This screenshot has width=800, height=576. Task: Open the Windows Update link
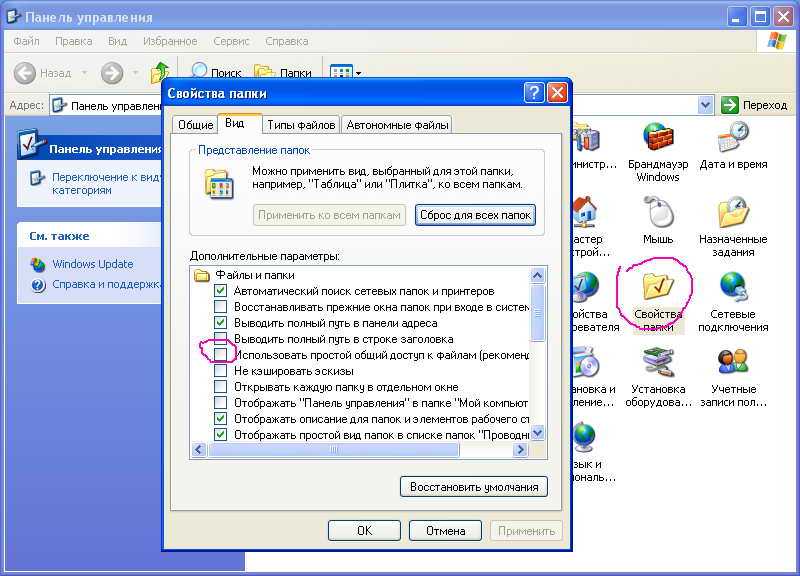click(93, 264)
